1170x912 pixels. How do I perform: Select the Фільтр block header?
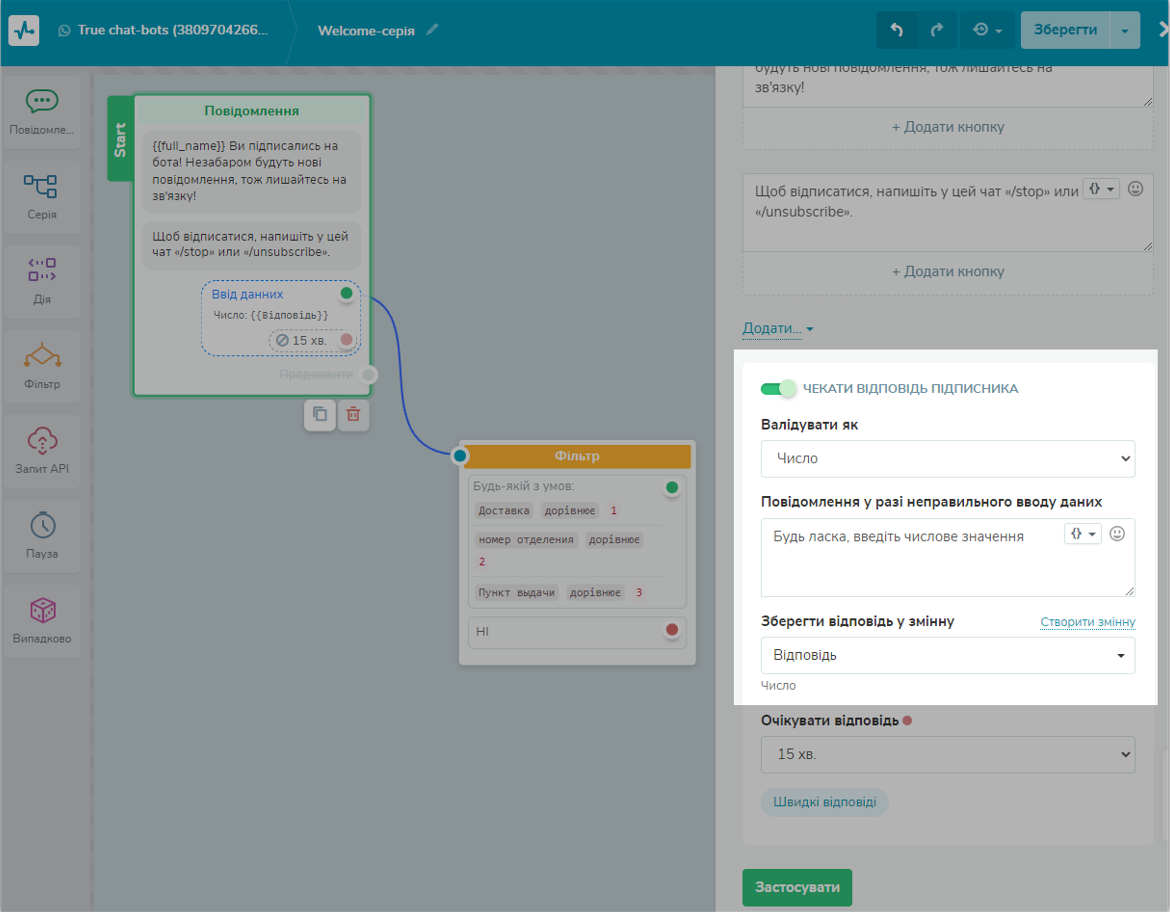click(x=577, y=456)
